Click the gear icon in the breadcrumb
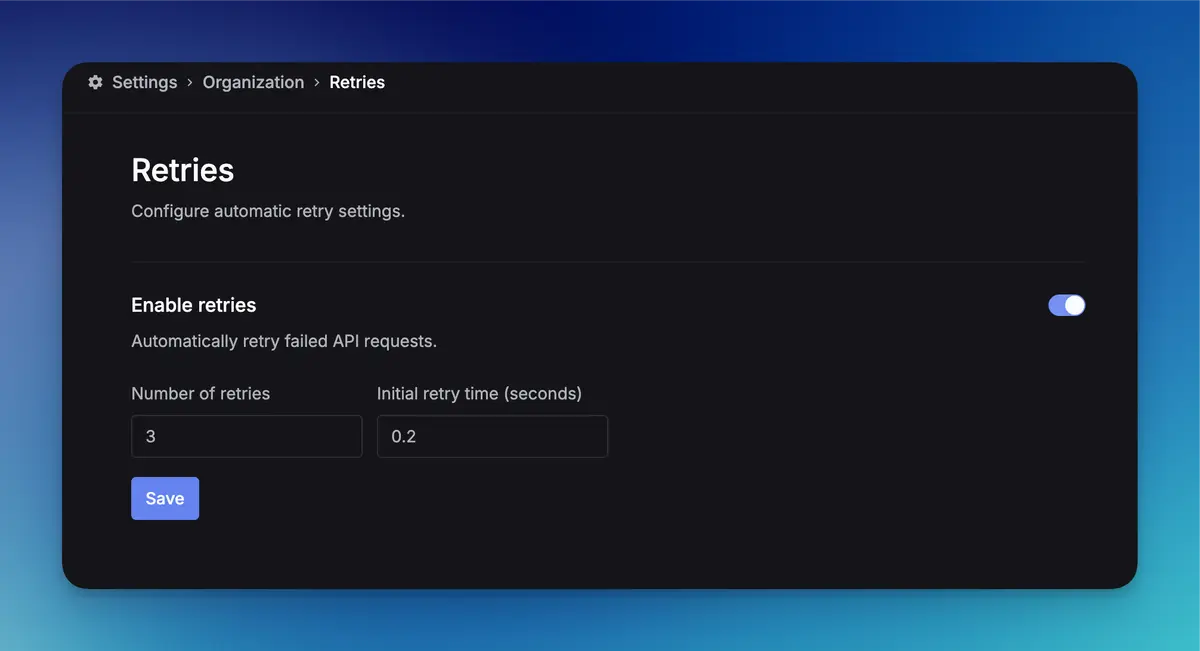The width and height of the screenshot is (1200, 651). 95,83
